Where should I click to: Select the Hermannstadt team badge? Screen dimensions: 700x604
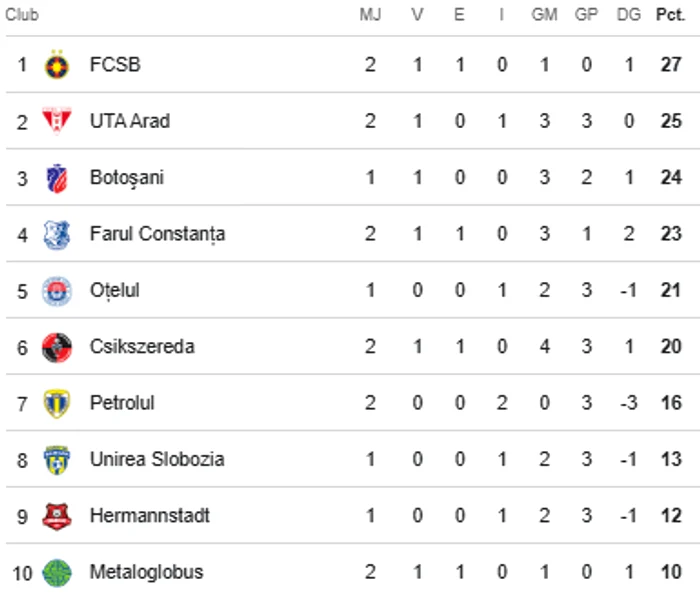point(57,517)
